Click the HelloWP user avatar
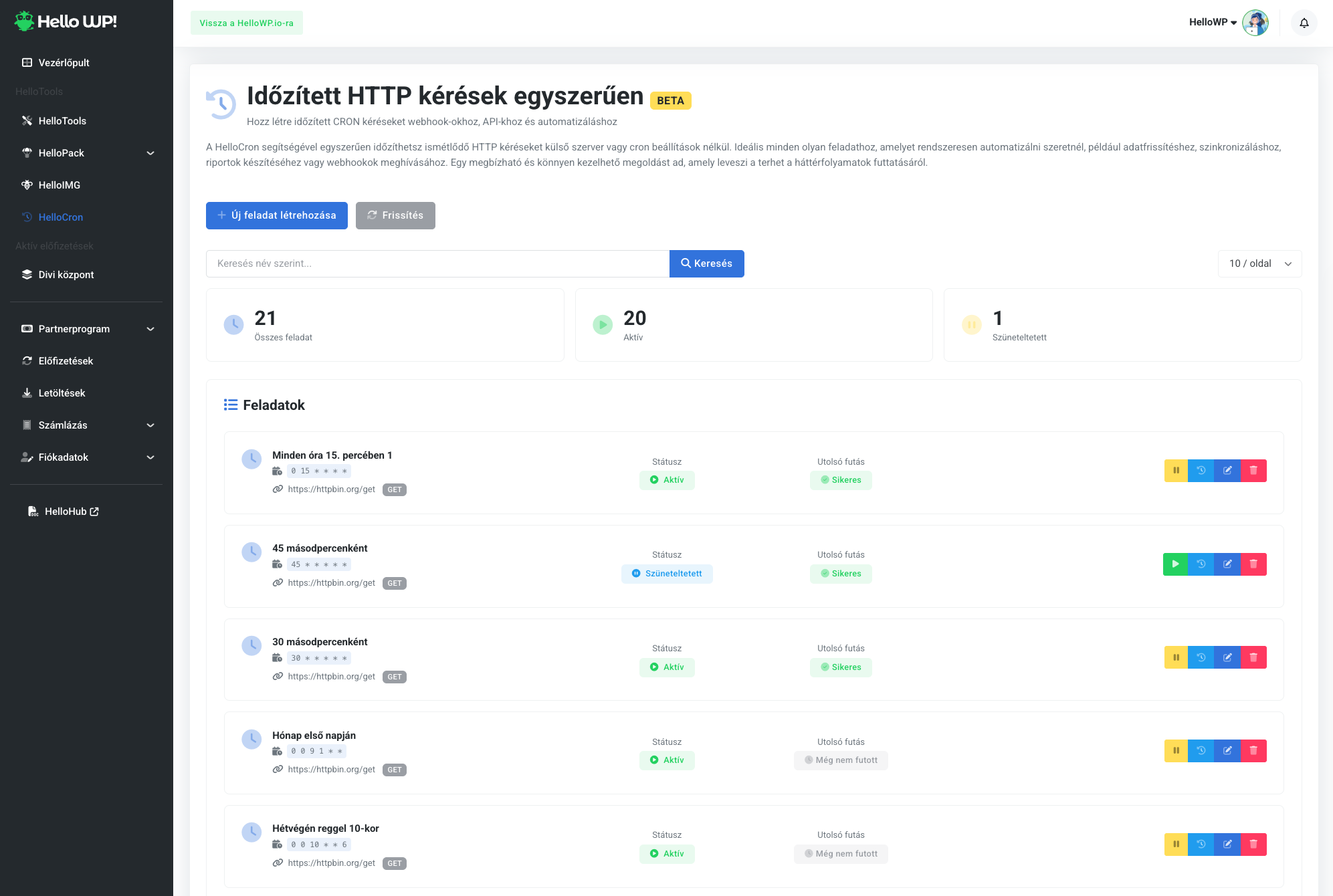Image resolution: width=1333 pixels, height=896 pixels. tap(1255, 23)
